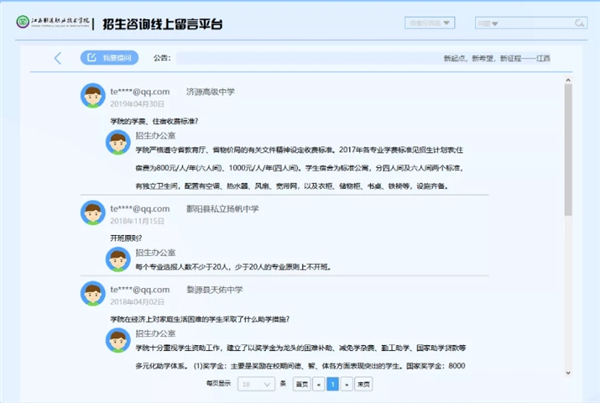Click the 公告 label
This screenshot has height=403, width=600.
162,58
